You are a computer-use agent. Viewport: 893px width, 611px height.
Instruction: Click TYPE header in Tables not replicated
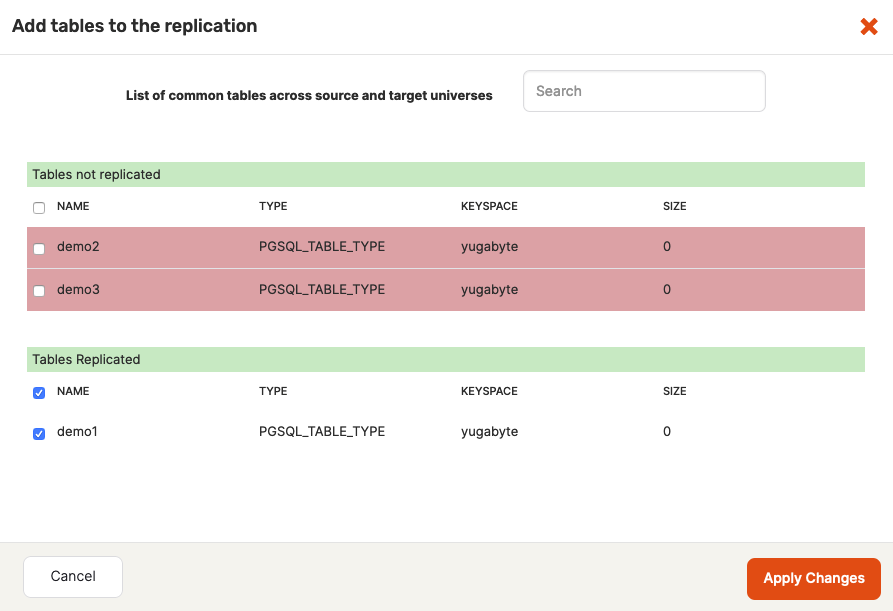[273, 207]
